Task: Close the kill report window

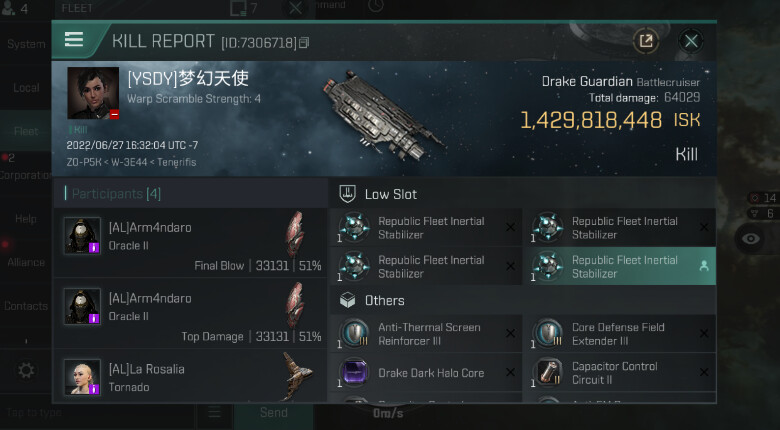Action: pyautogui.click(x=690, y=41)
